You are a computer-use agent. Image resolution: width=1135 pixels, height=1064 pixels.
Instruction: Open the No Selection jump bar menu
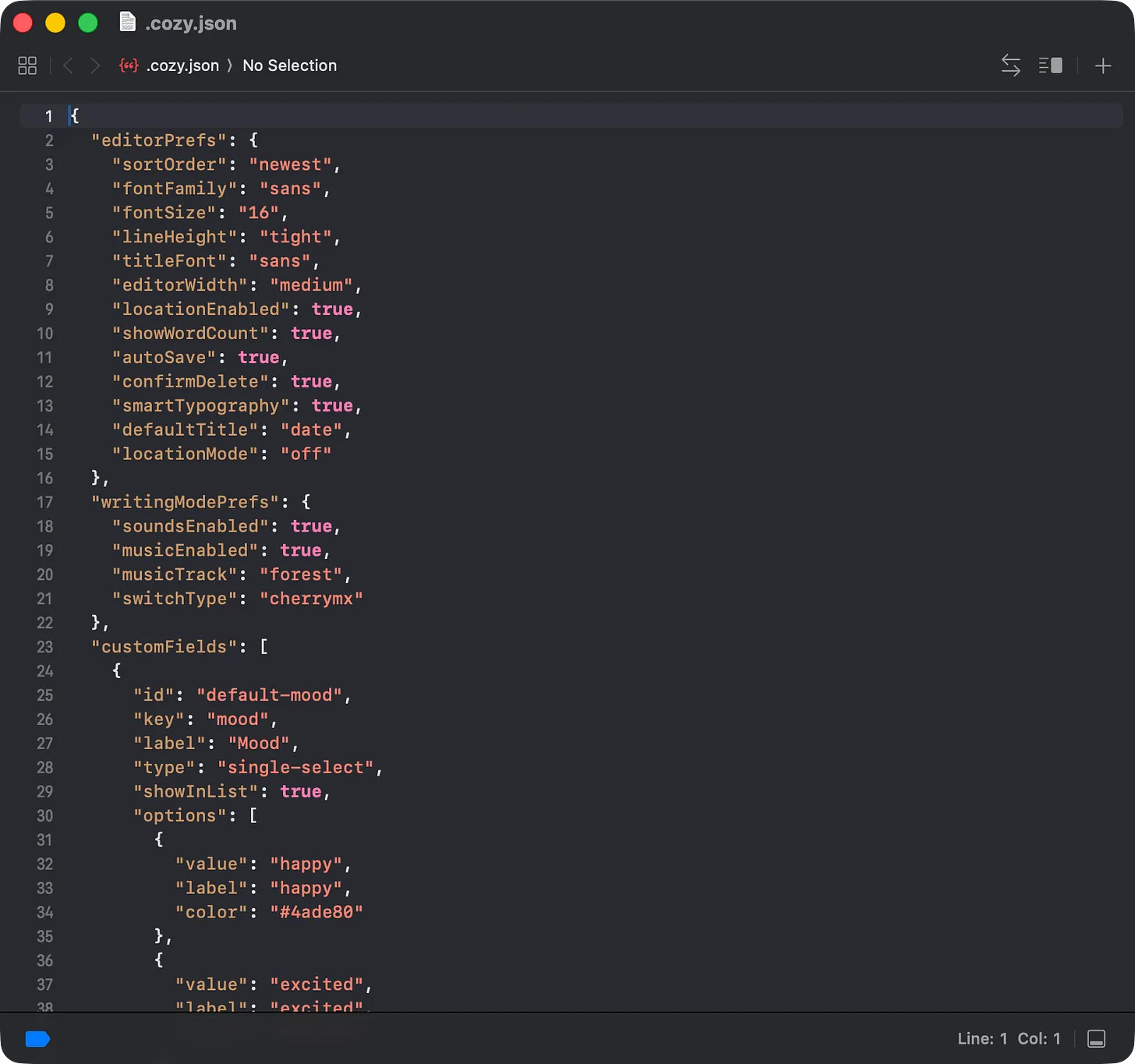(x=290, y=65)
